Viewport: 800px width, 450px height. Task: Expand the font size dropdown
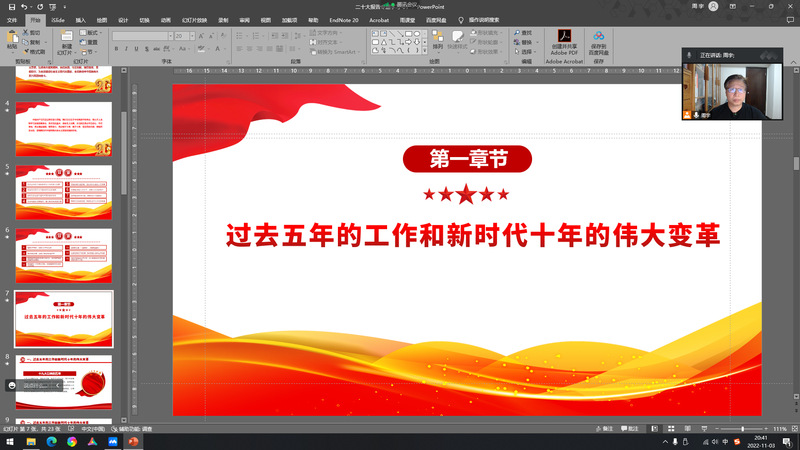[192, 35]
